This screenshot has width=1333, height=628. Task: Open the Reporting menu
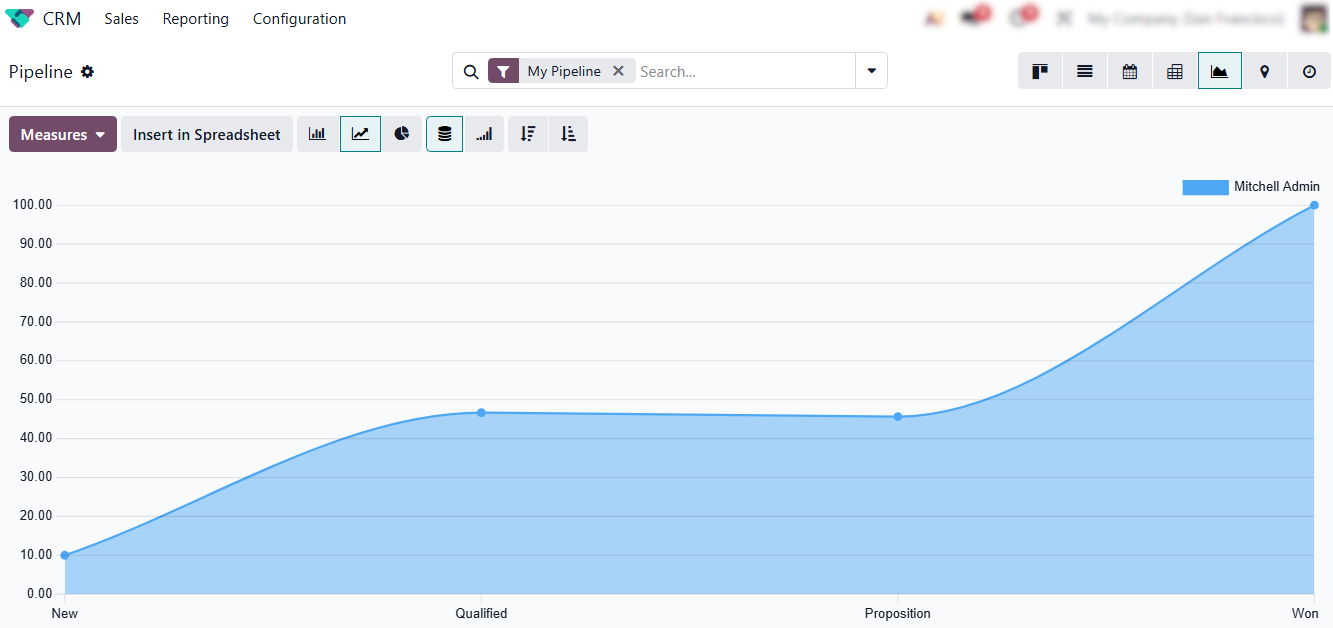[x=195, y=19]
